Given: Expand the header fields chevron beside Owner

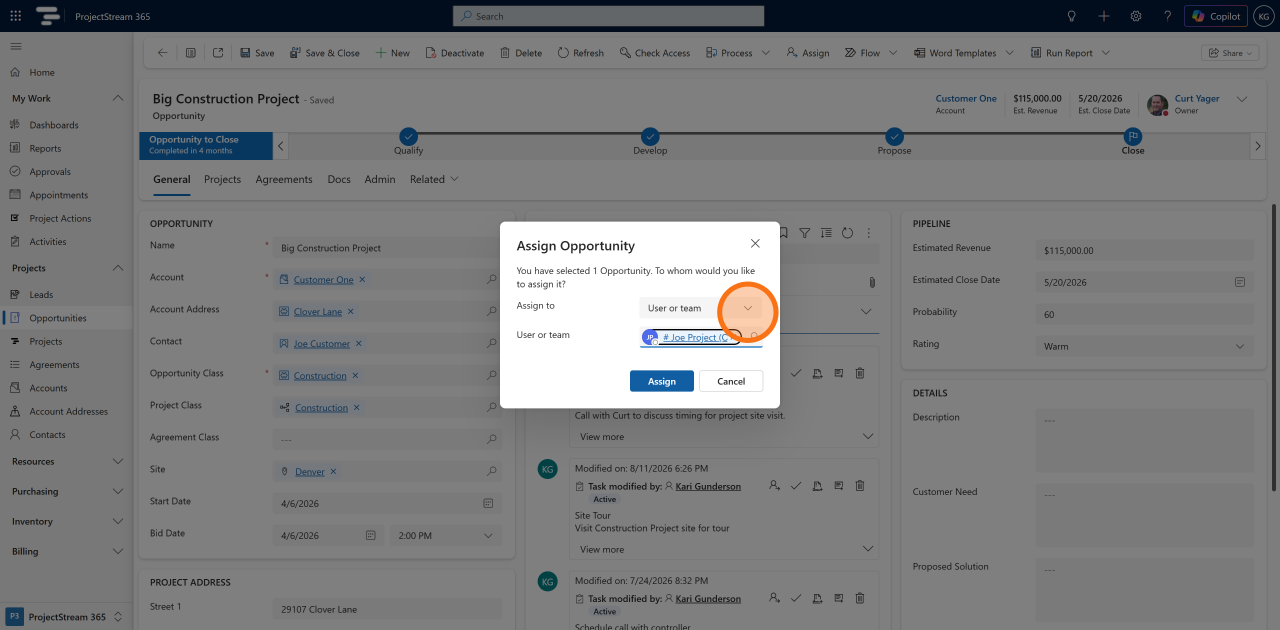Looking at the screenshot, I should point(1242,99).
